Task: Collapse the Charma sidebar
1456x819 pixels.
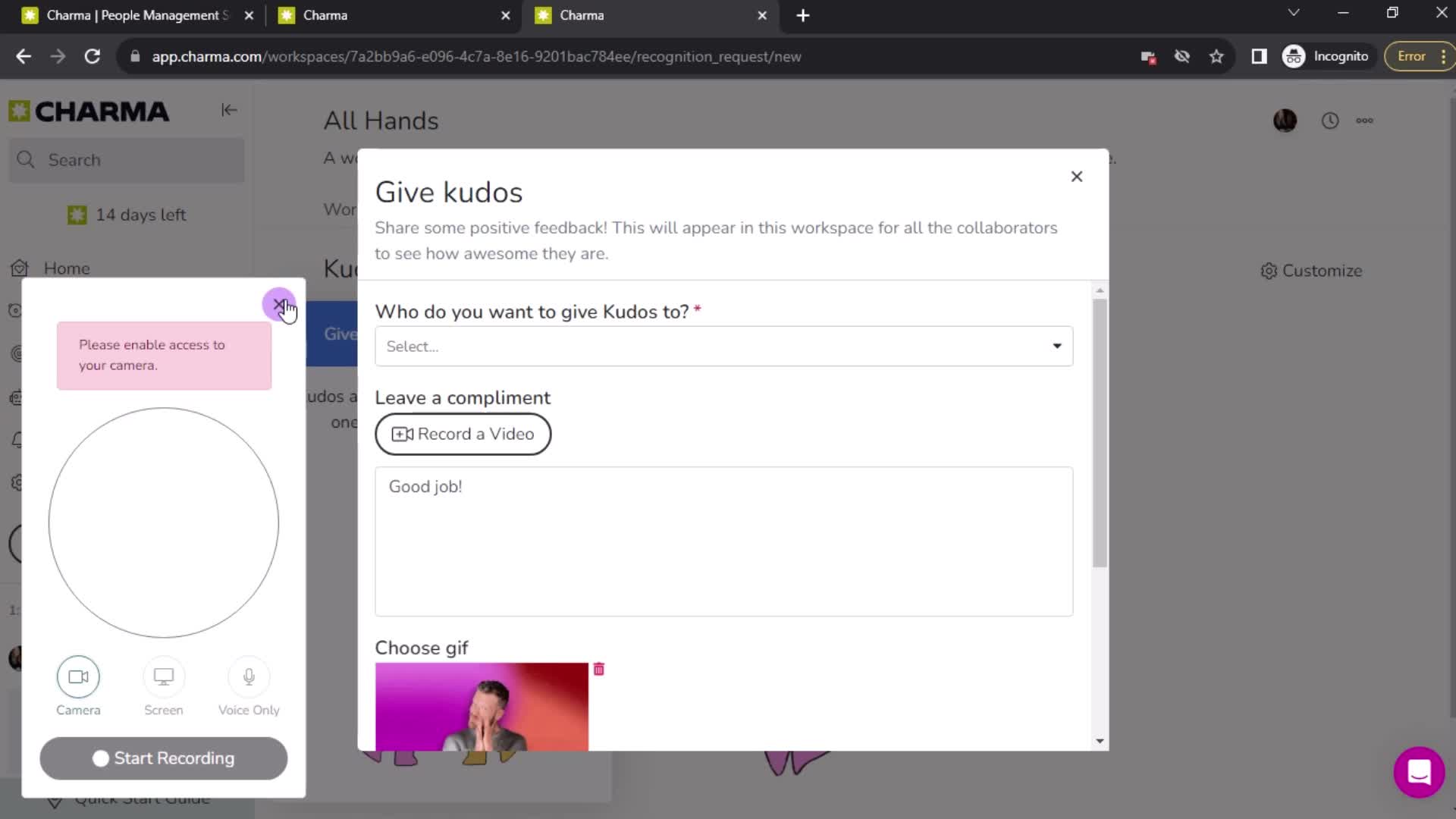Action: [x=229, y=110]
